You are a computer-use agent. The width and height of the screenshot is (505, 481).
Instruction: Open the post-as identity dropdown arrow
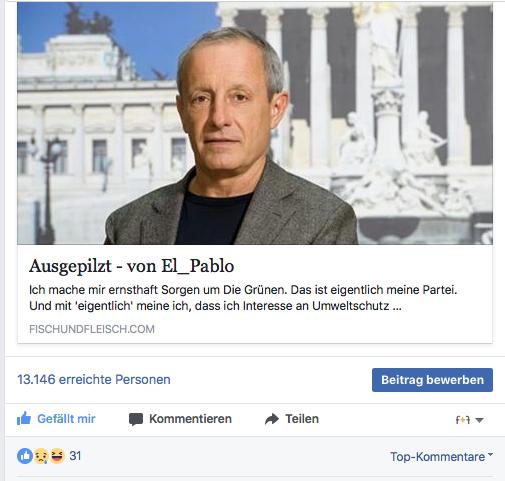[479, 420]
